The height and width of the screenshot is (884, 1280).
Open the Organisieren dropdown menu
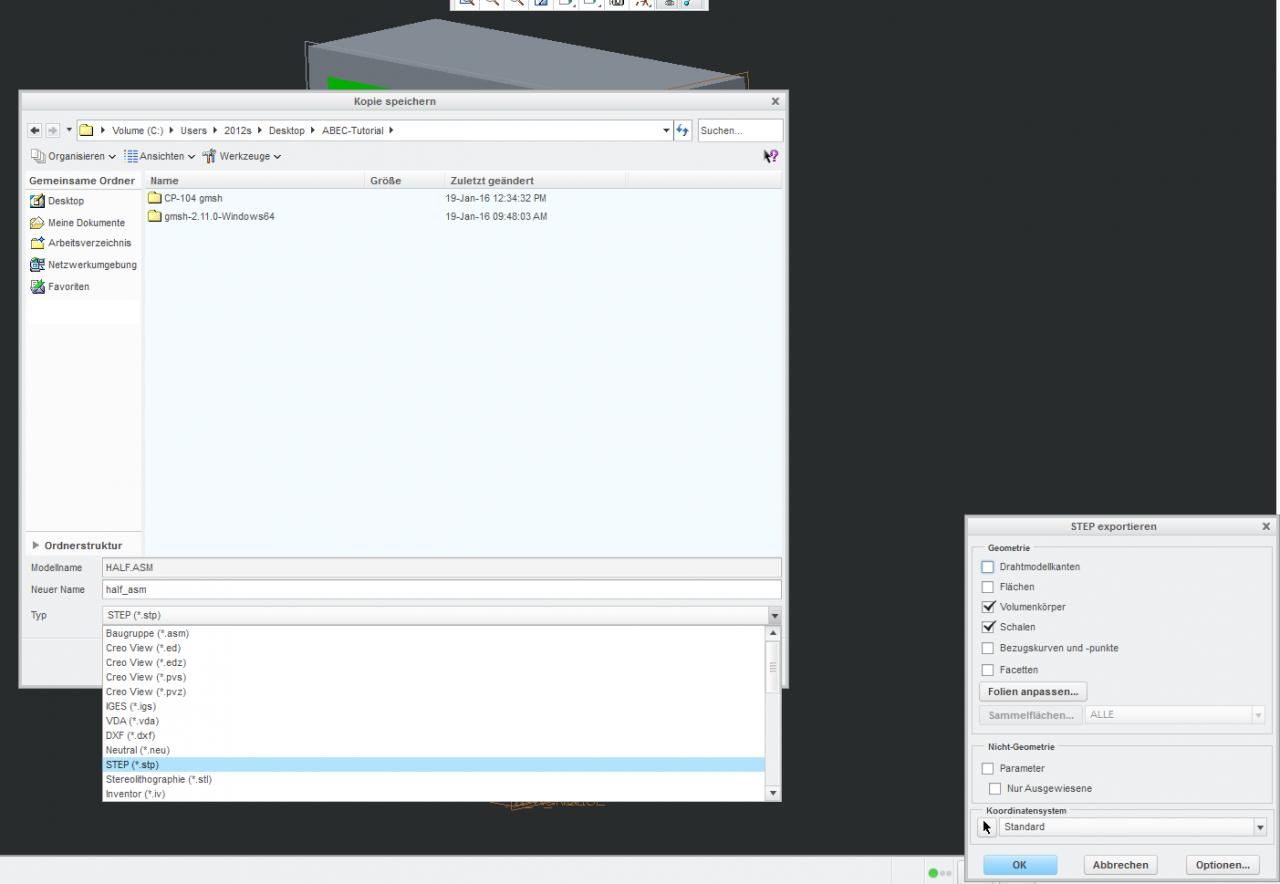(73, 156)
